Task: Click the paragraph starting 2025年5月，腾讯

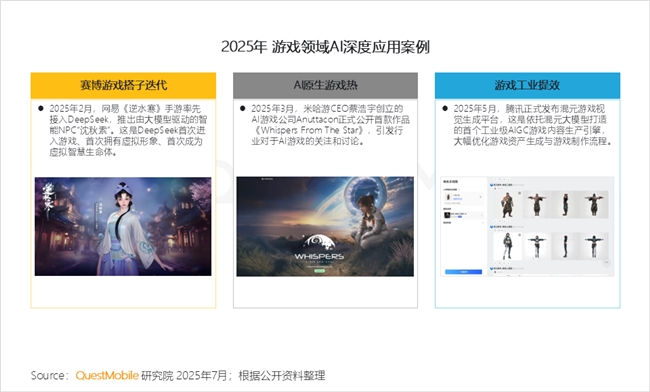Action: (x=532, y=125)
